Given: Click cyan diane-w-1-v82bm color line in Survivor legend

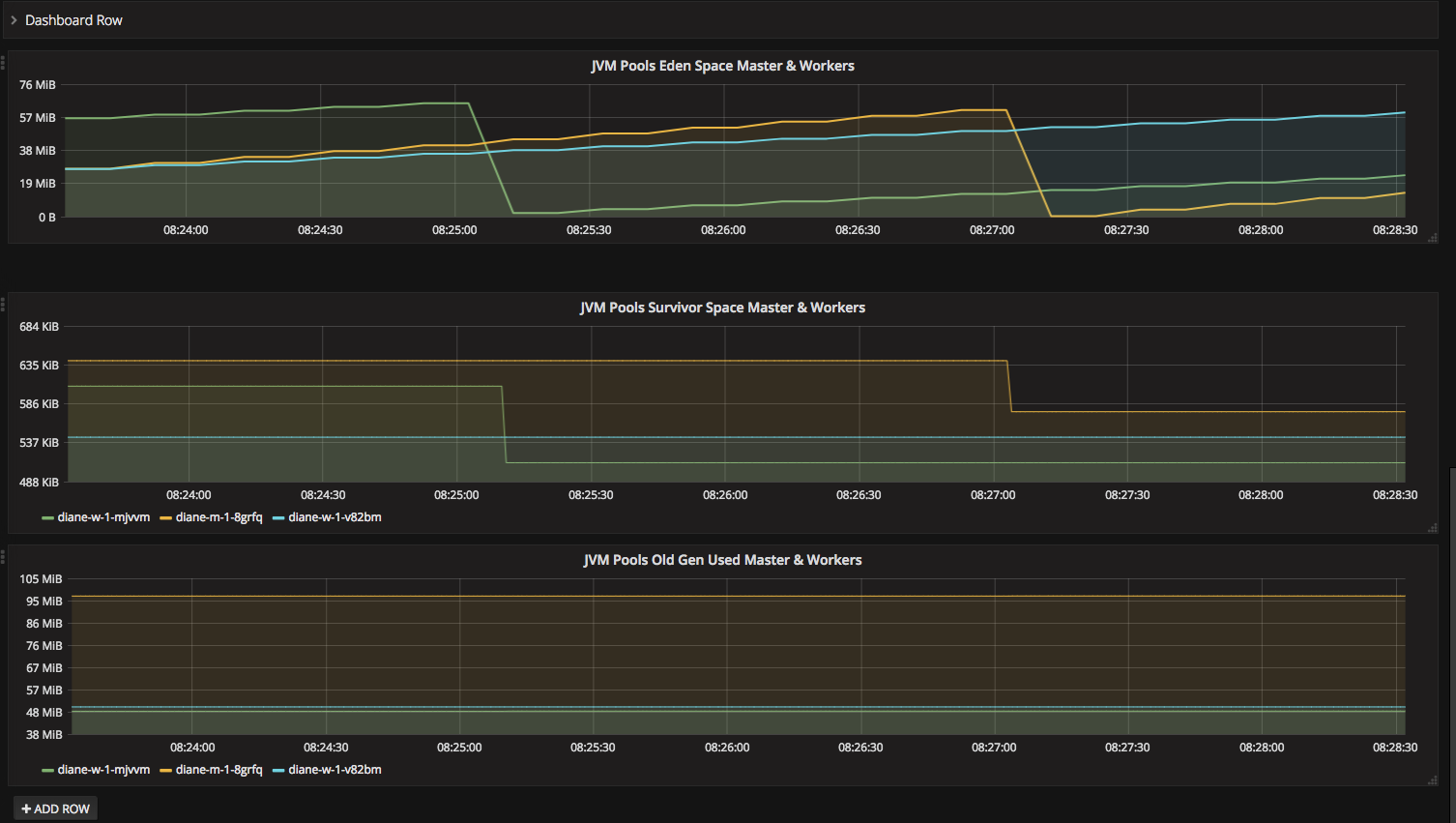Looking at the screenshot, I should pyautogui.click(x=278, y=518).
